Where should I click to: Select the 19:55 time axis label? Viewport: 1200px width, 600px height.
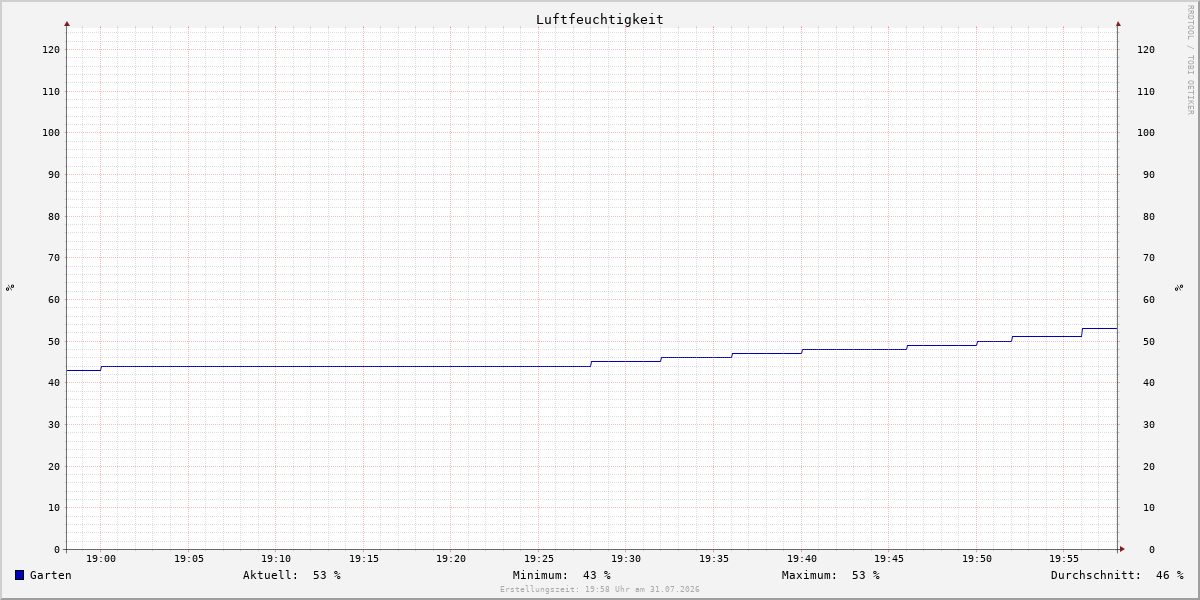click(1064, 559)
